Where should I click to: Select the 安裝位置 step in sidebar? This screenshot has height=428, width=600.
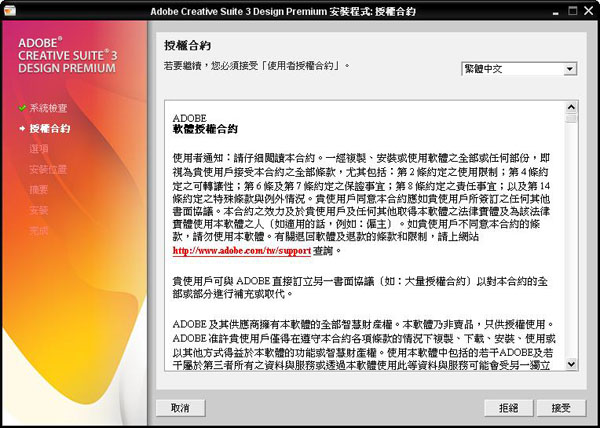point(48,169)
